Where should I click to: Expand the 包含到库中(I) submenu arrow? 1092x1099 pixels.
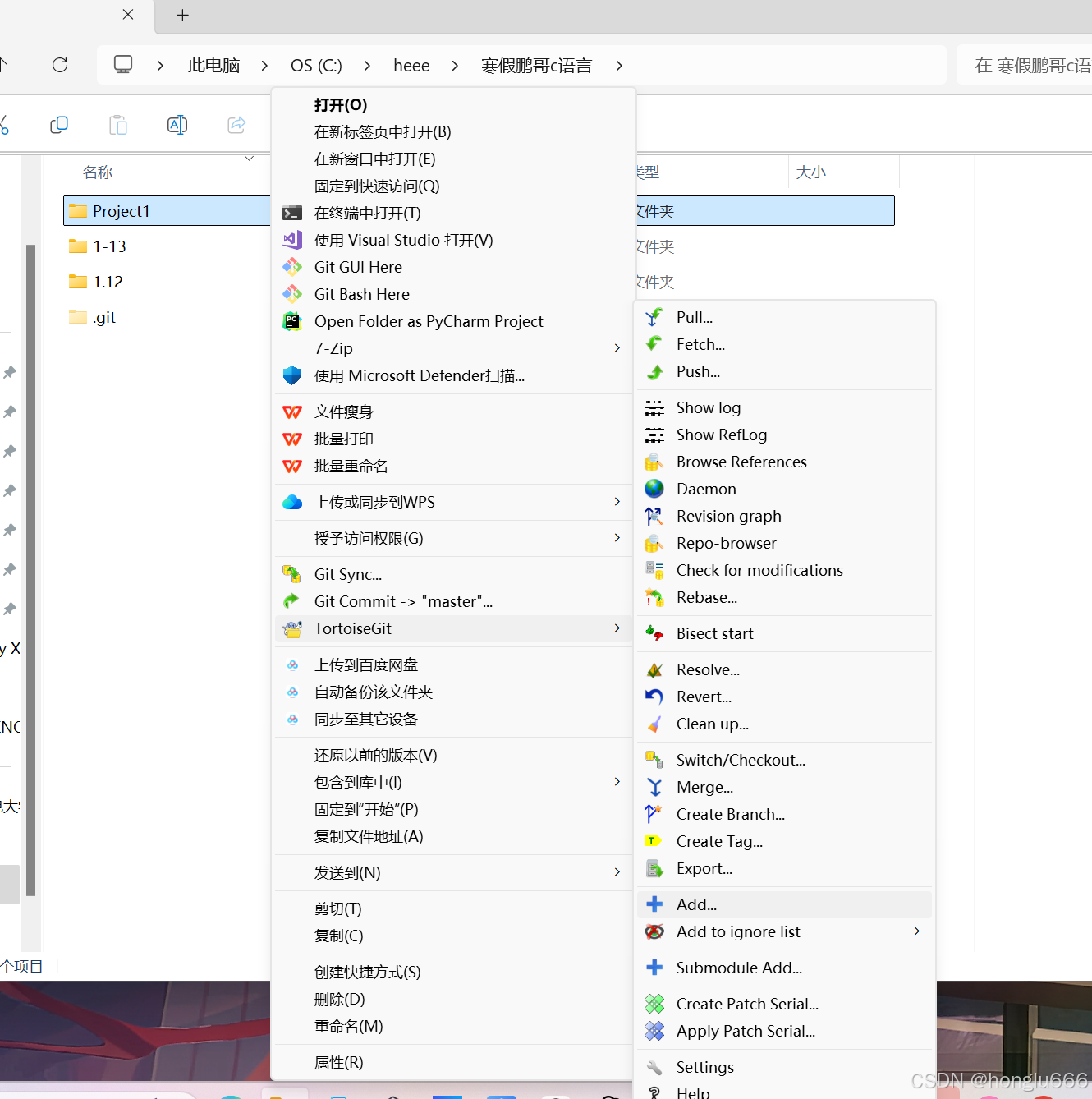coord(617,782)
